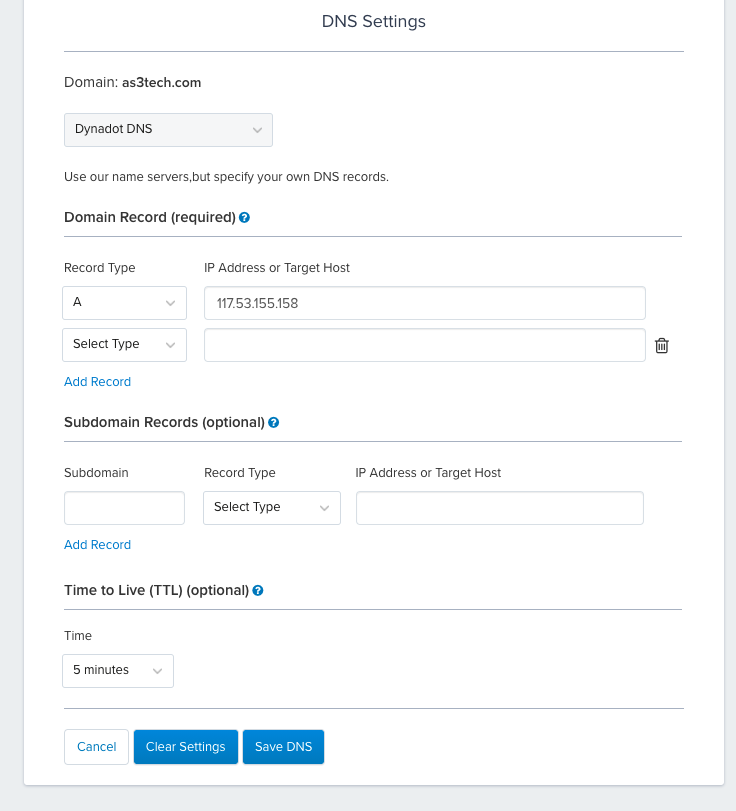Open the Select Type dropdown for second record
The height and width of the screenshot is (811, 736).
(x=124, y=344)
